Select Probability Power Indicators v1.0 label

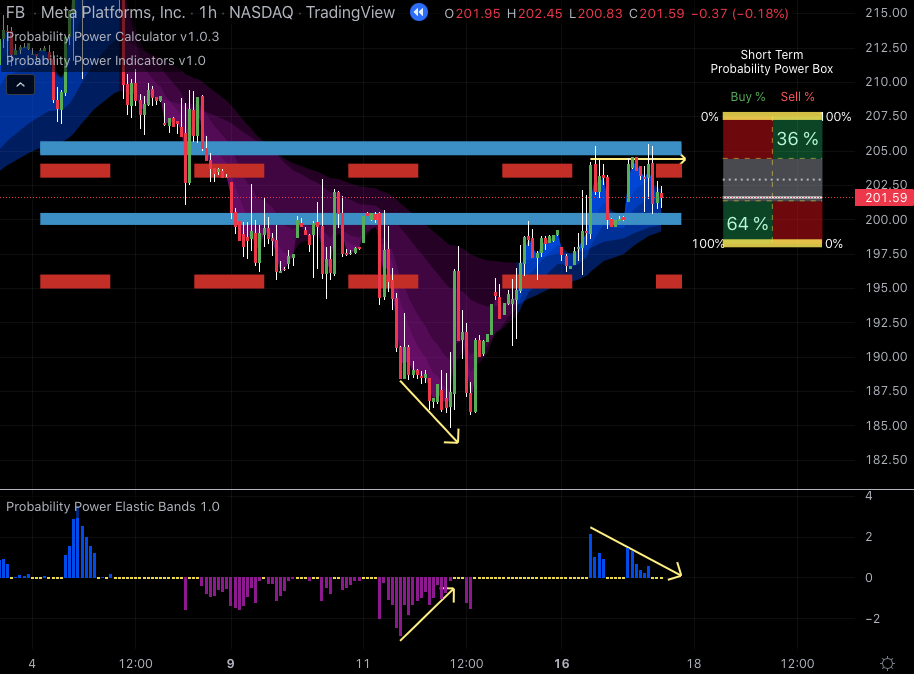(x=105, y=60)
